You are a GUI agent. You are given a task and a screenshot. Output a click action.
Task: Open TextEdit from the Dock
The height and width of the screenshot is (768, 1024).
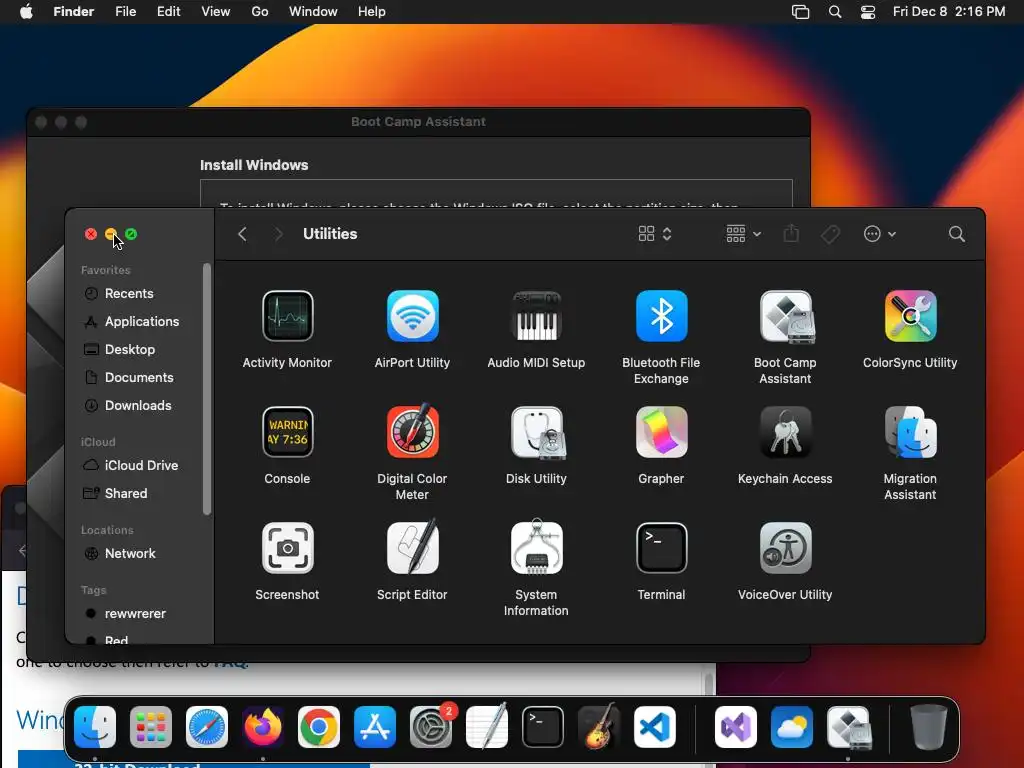[487, 726]
